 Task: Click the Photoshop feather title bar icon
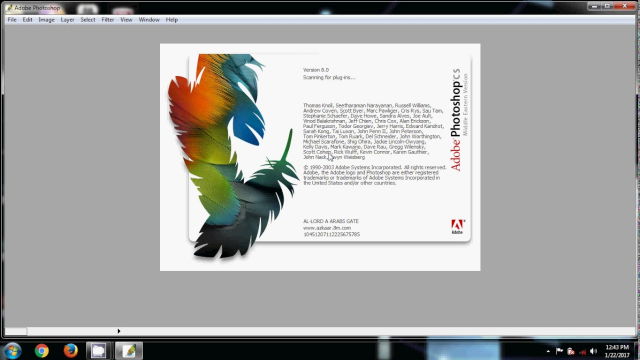pyautogui.click(x=9, y=8)
